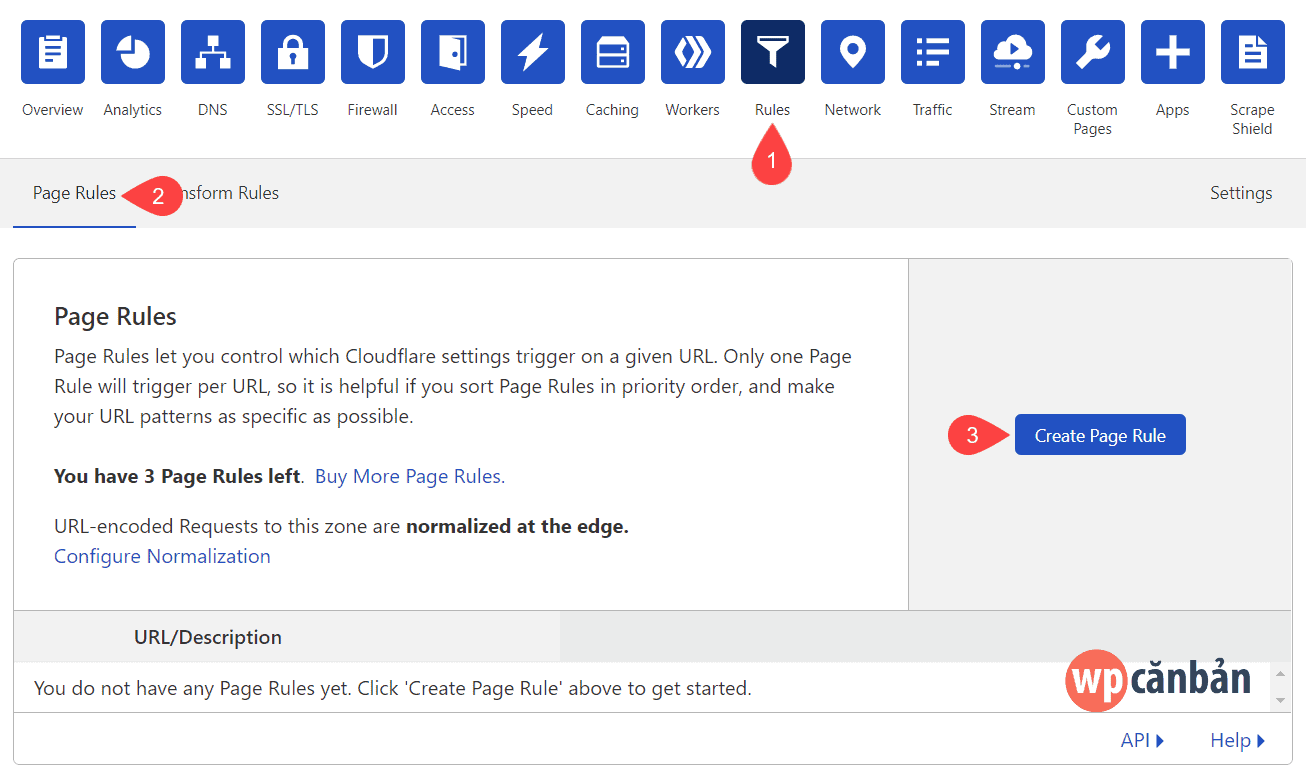Open the Caching drive icon

[x=613, y=52]
